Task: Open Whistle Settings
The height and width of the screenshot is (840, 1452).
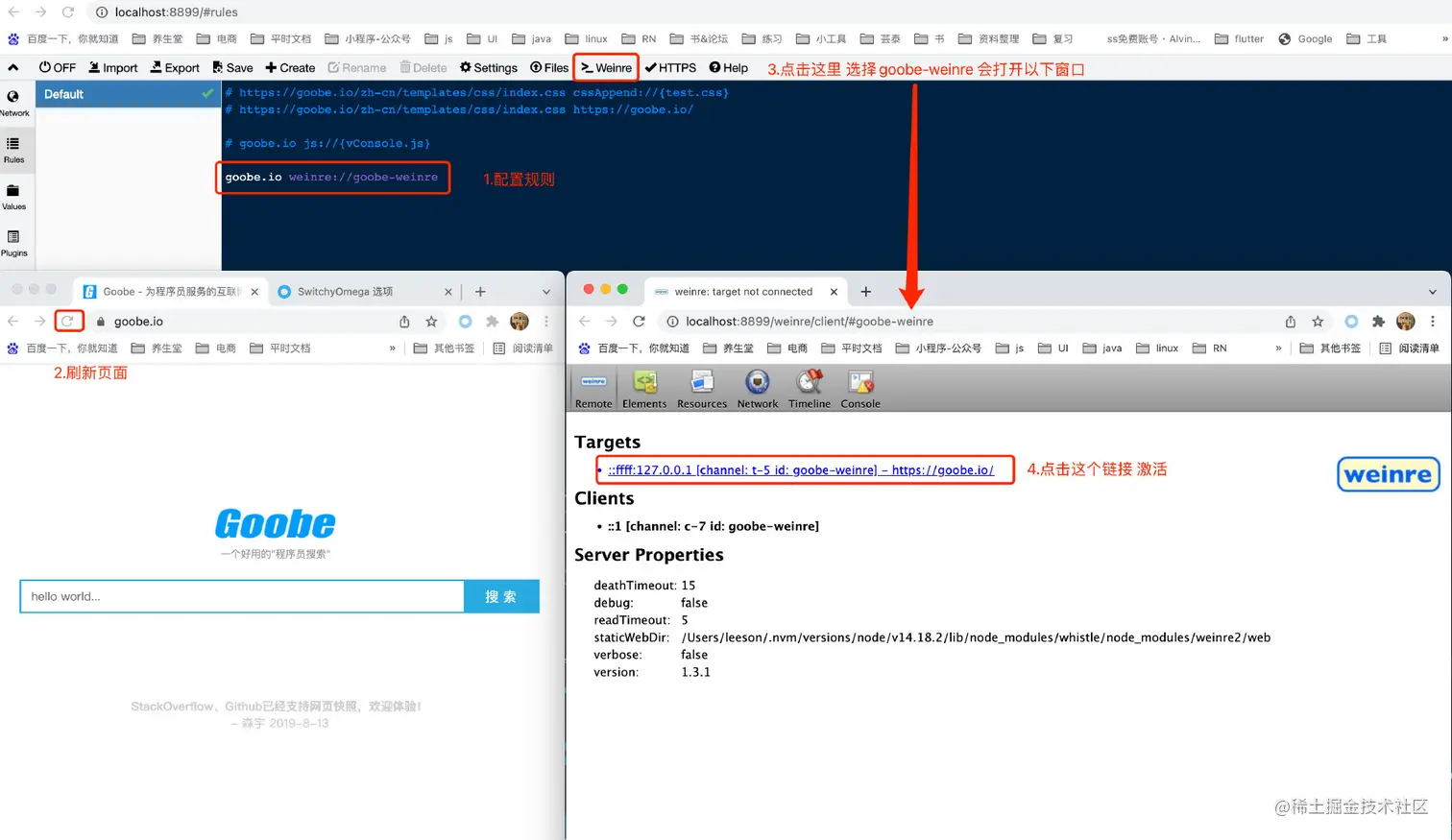Action: coord(488,68)
